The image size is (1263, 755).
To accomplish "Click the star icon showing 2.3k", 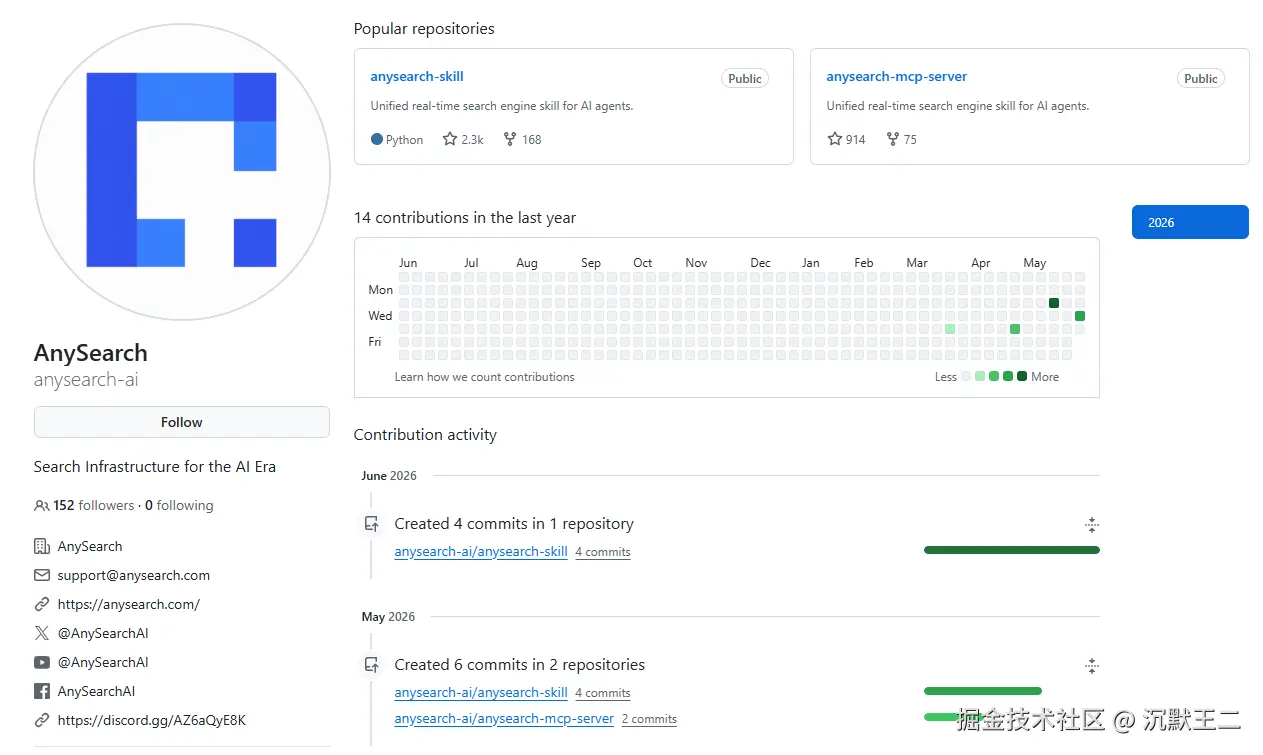I will 450,140.
